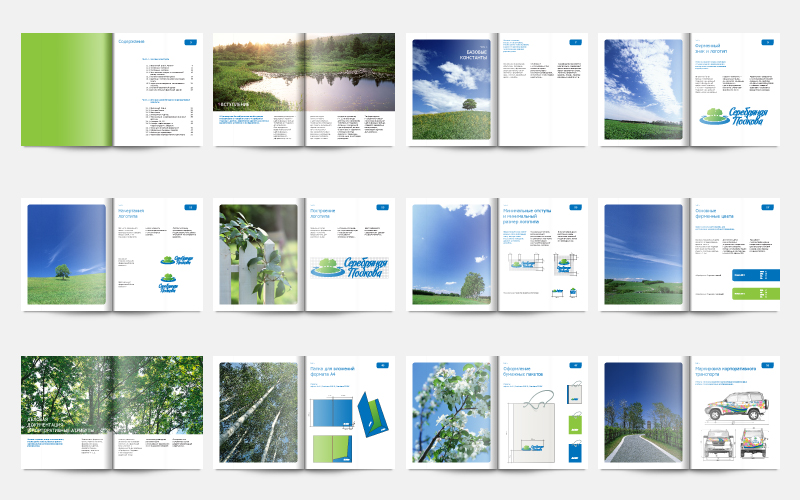800x500 pixels.
Task: Click the blue page badge on the corporate colors page
Action: pyautogui.click(x=767, y=207)
